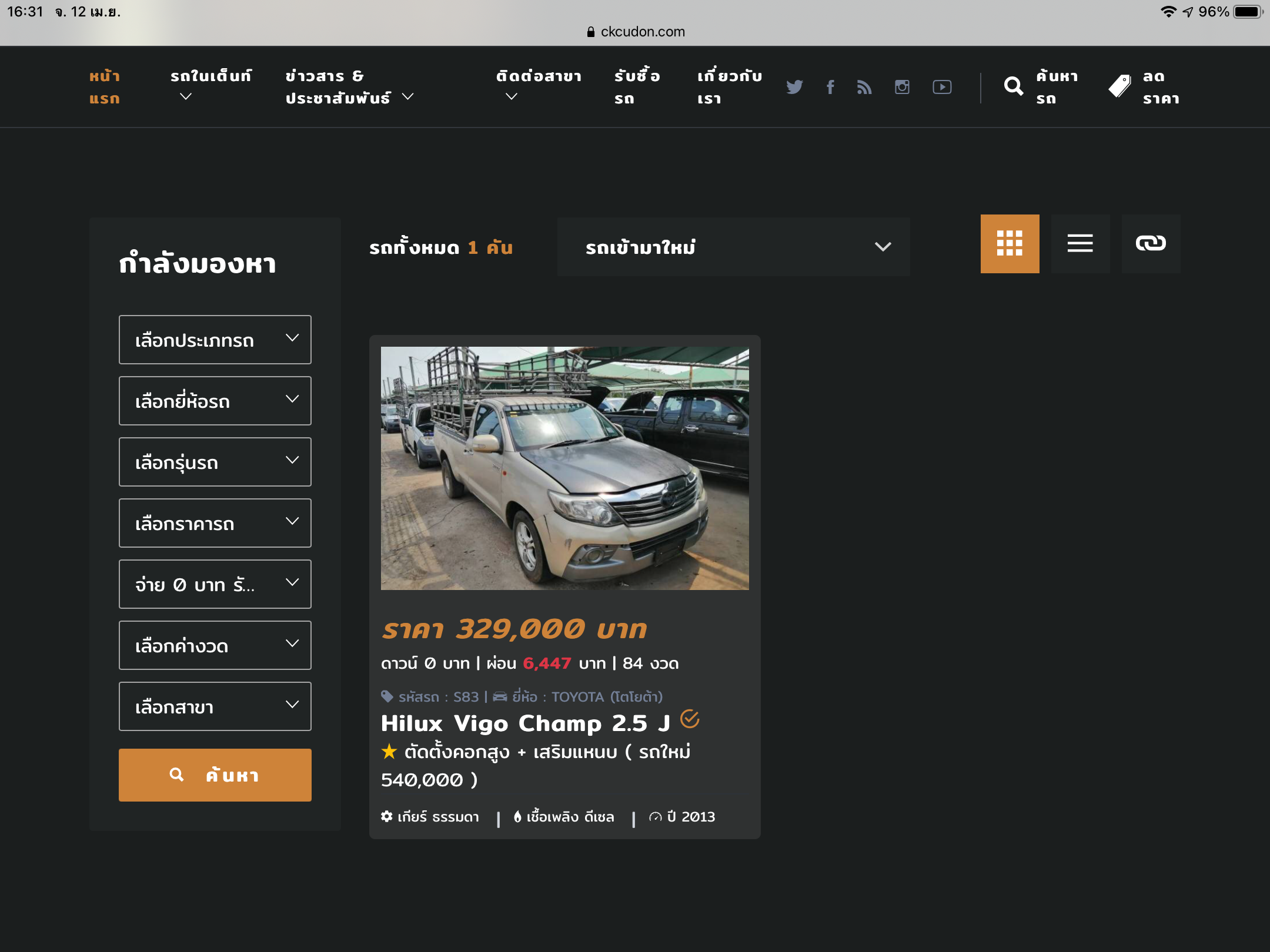Image resolution: width=1270 pixels, height=952 pixels.
Task: Expand the รถเข้ามาใหม่ sort dropdown
Action: click(x=733, y=247)
